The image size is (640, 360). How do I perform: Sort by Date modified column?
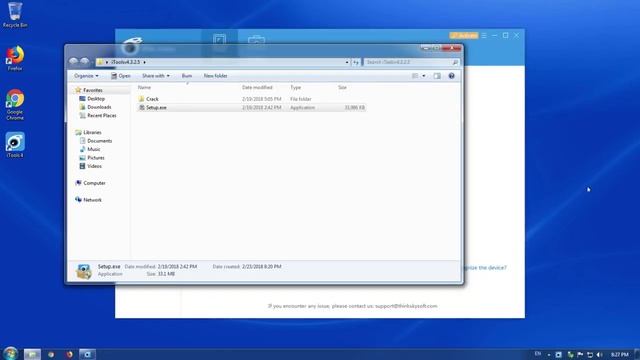pos(257,87)
